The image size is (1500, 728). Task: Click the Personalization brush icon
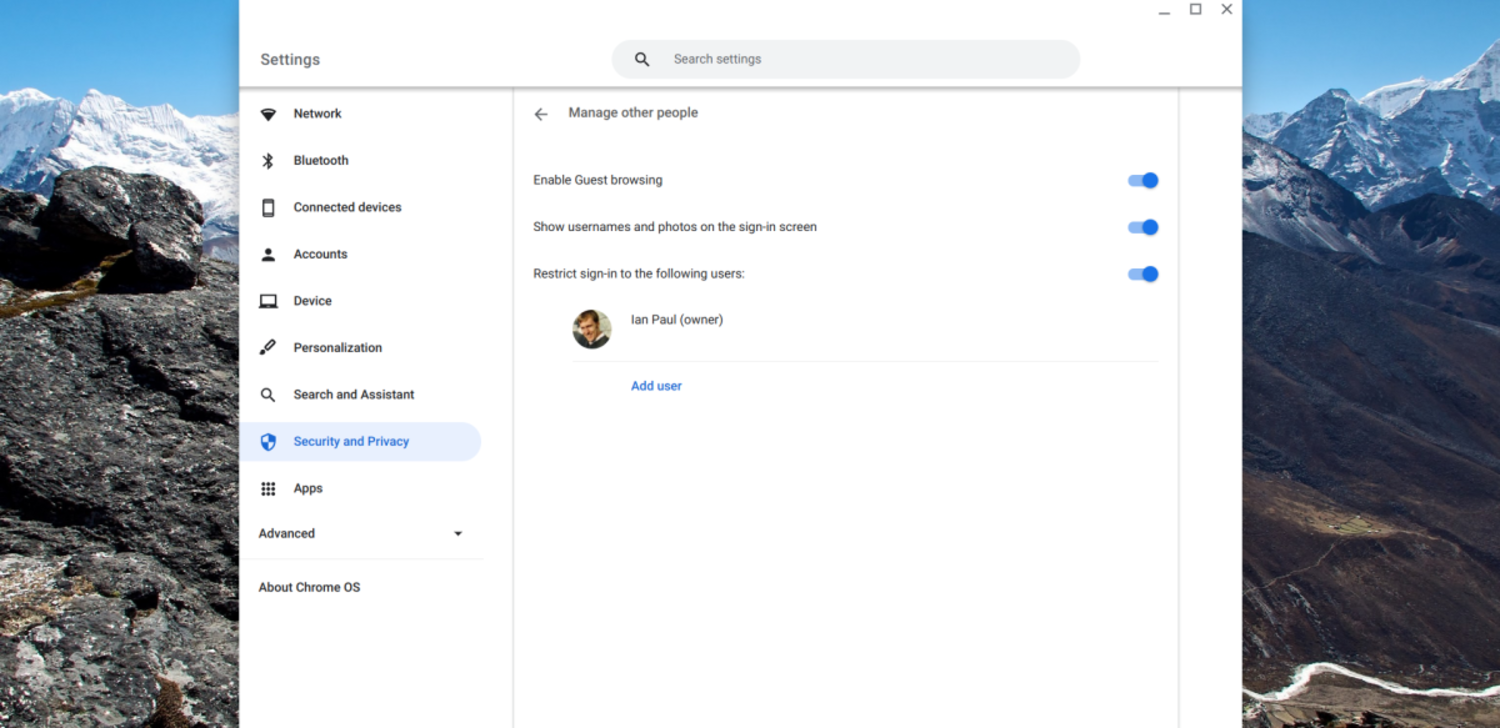(x=268, y=348)
